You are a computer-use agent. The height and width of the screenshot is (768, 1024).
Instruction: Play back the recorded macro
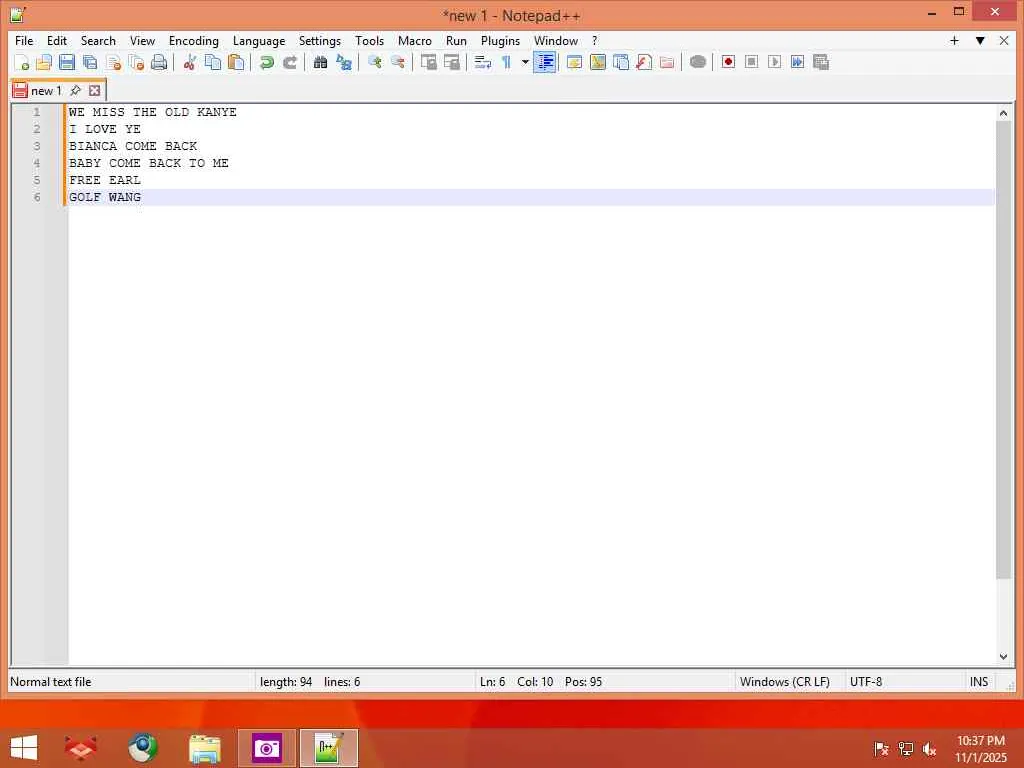pos(775,62)
